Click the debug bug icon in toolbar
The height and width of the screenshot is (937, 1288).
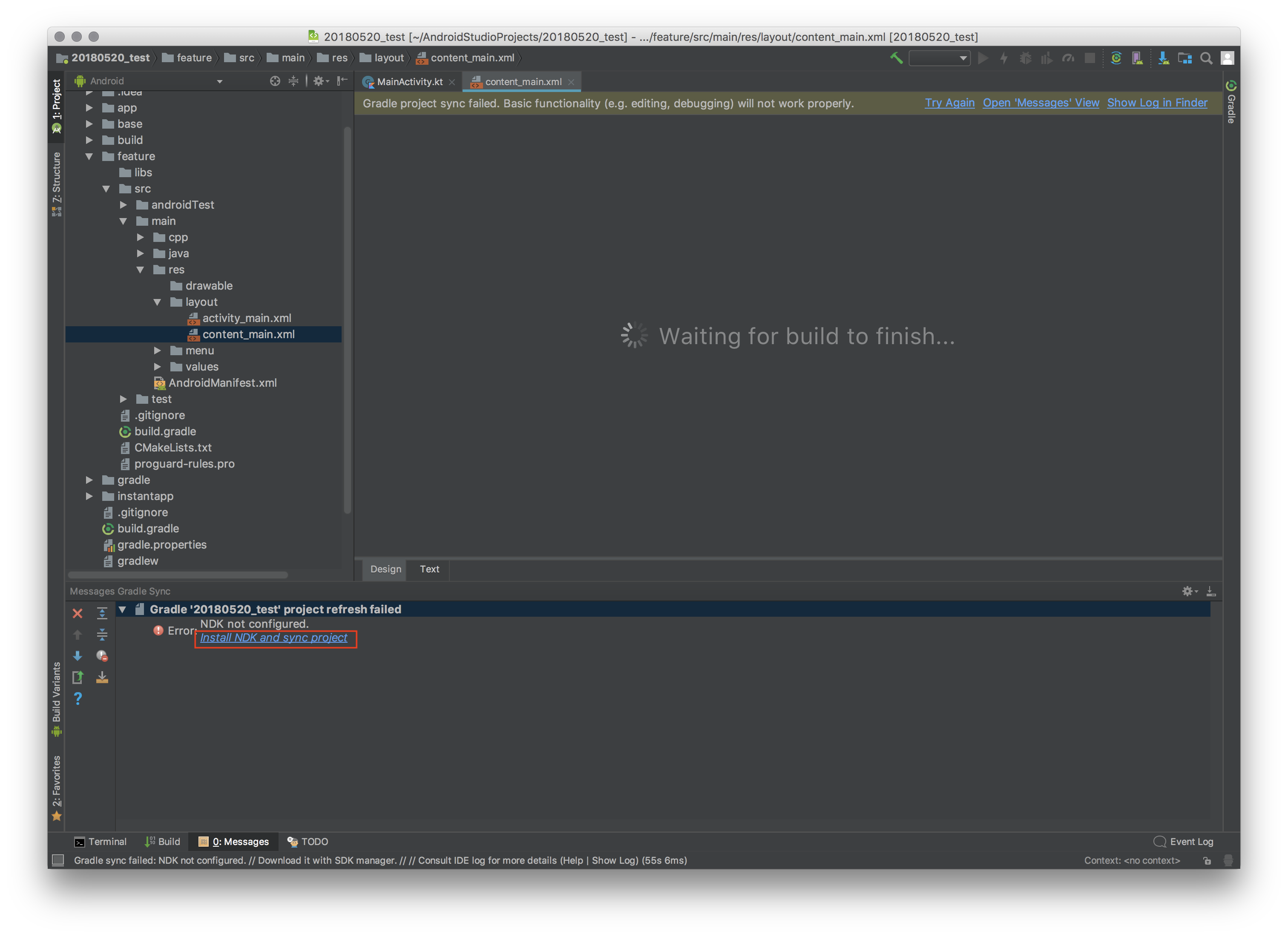click(x=1025, y=58)
